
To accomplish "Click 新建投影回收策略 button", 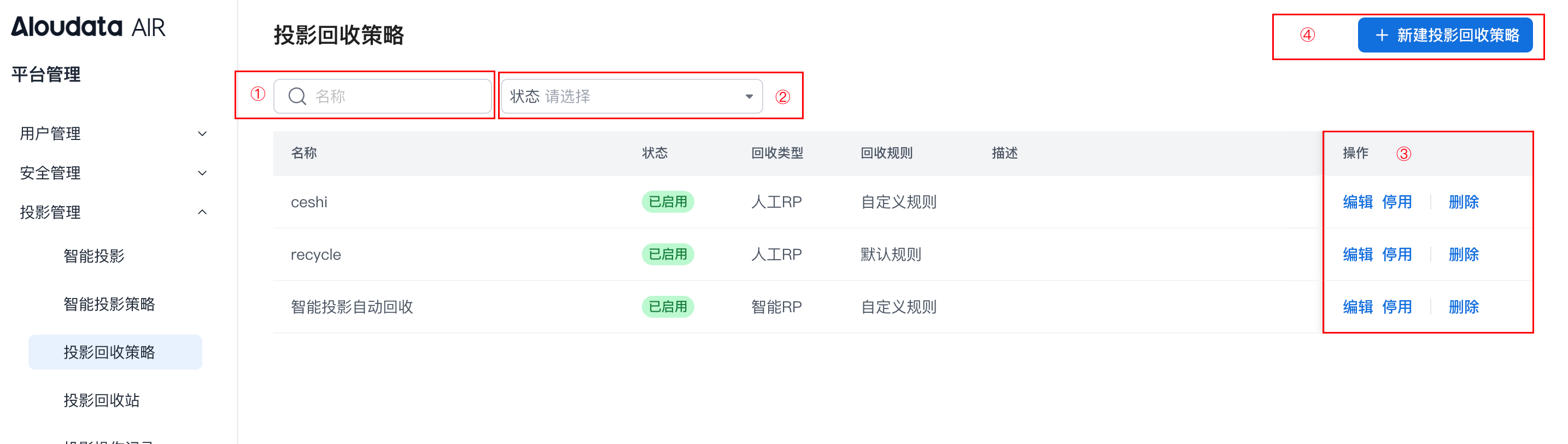I will coord(1445,36).
